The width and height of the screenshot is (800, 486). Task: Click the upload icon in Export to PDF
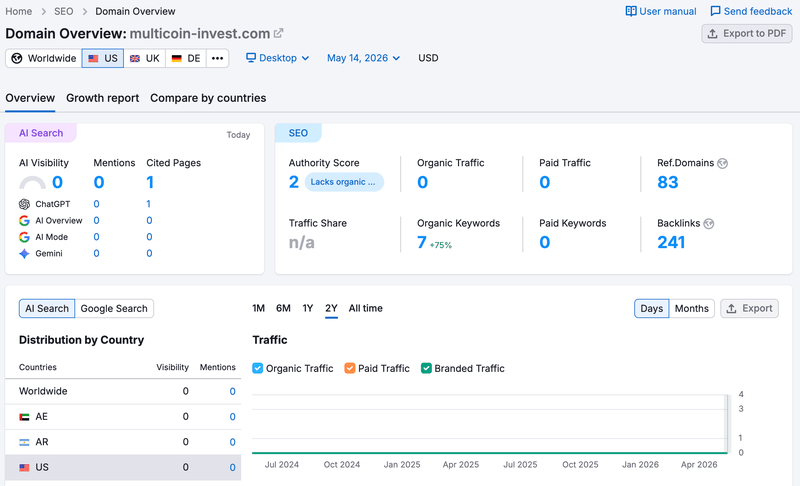713,34
